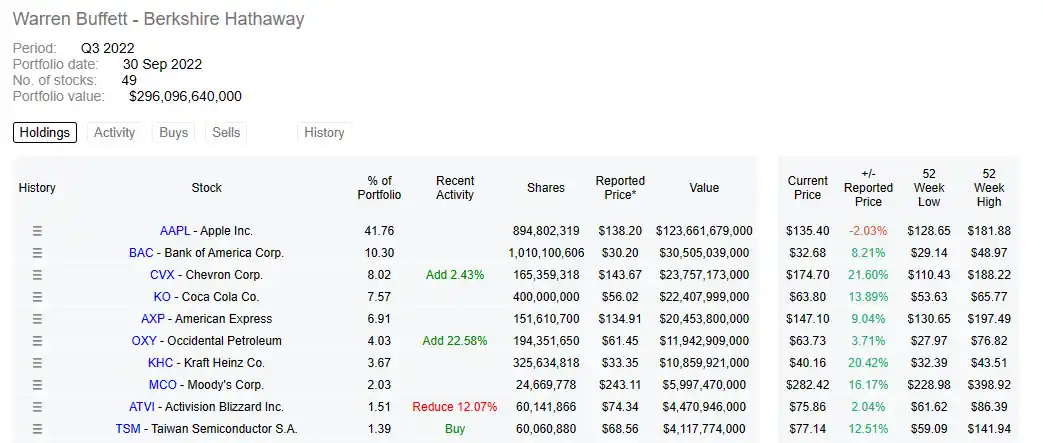The image size is (1043, 443).
Task: Open history icon for Apple Inc. row
Action: [37, 231]
